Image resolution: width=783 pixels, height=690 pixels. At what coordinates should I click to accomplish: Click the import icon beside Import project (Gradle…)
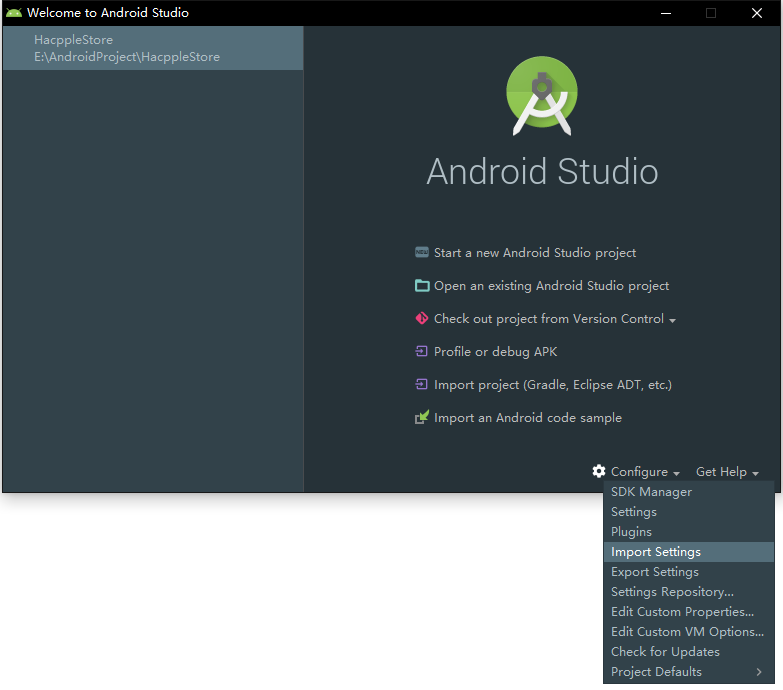421,384
